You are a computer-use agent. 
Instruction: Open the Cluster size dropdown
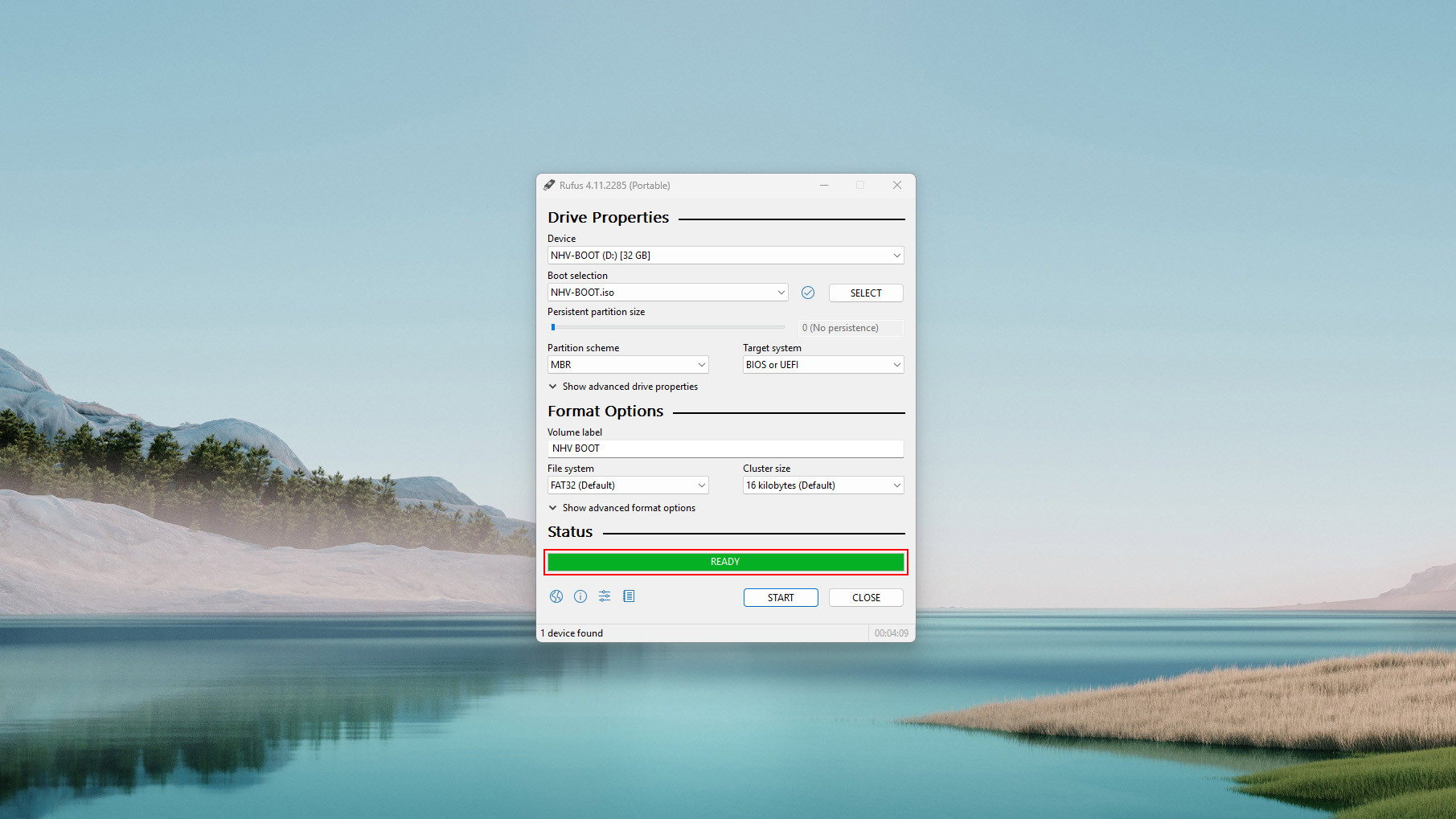point(822,485)
